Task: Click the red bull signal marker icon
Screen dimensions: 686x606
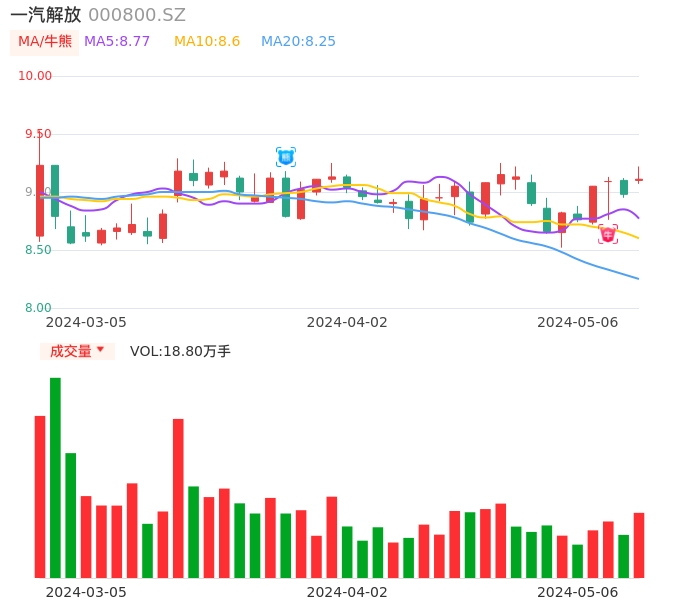Action: pos(608,234)
